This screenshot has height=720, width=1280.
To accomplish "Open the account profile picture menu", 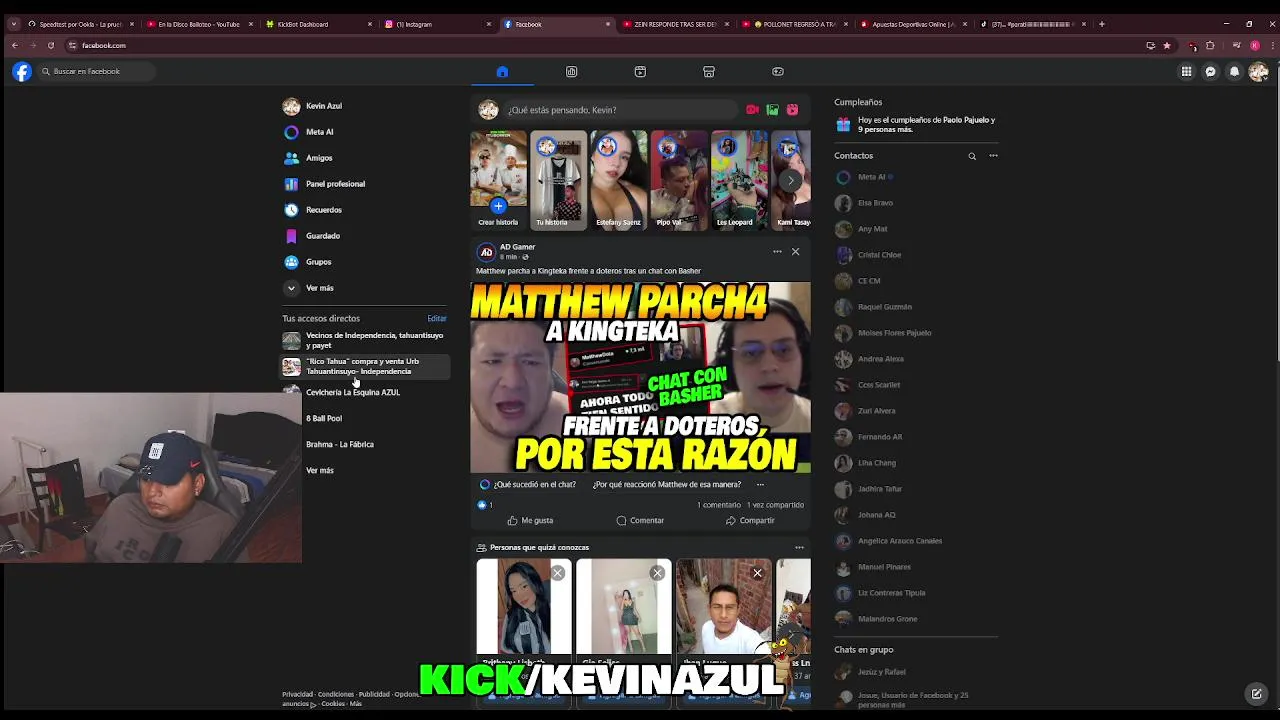I will [1258, 71].
